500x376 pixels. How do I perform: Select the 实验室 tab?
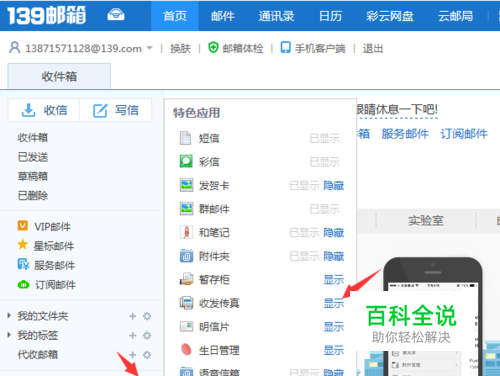coord(426,221)
